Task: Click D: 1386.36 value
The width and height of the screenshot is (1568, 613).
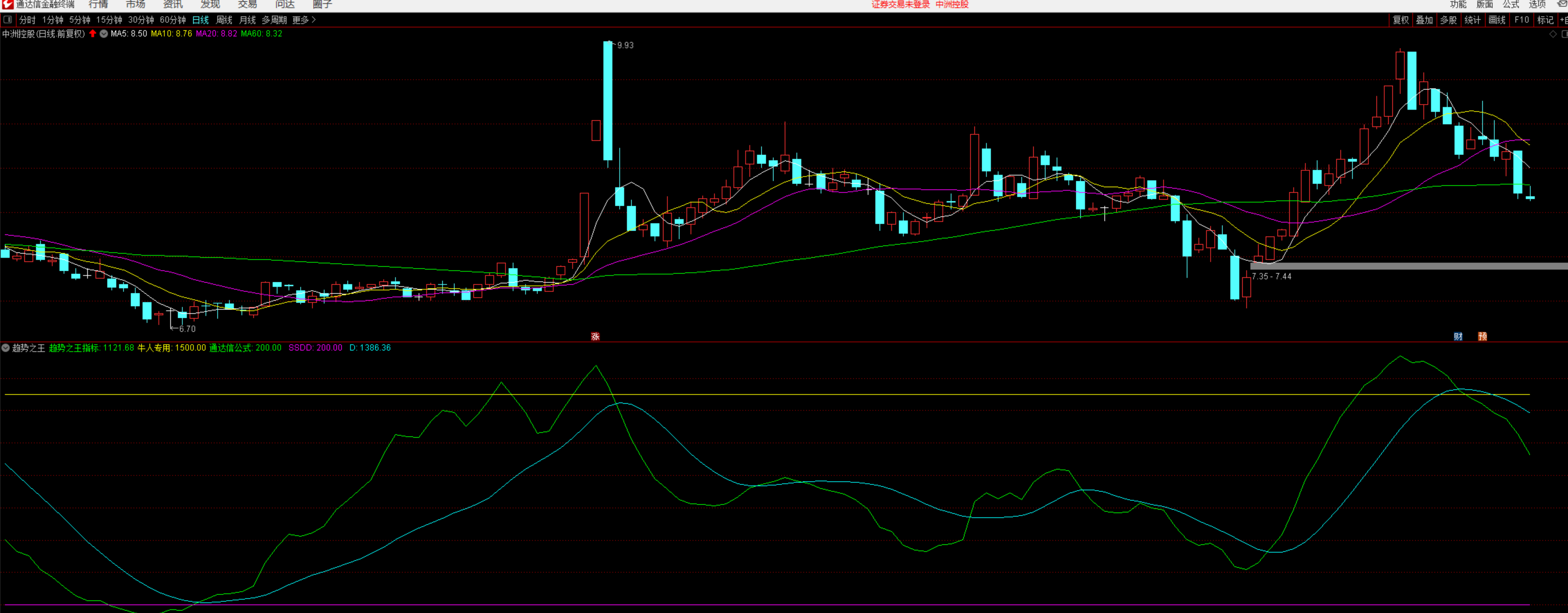Action: pos(370,348)
